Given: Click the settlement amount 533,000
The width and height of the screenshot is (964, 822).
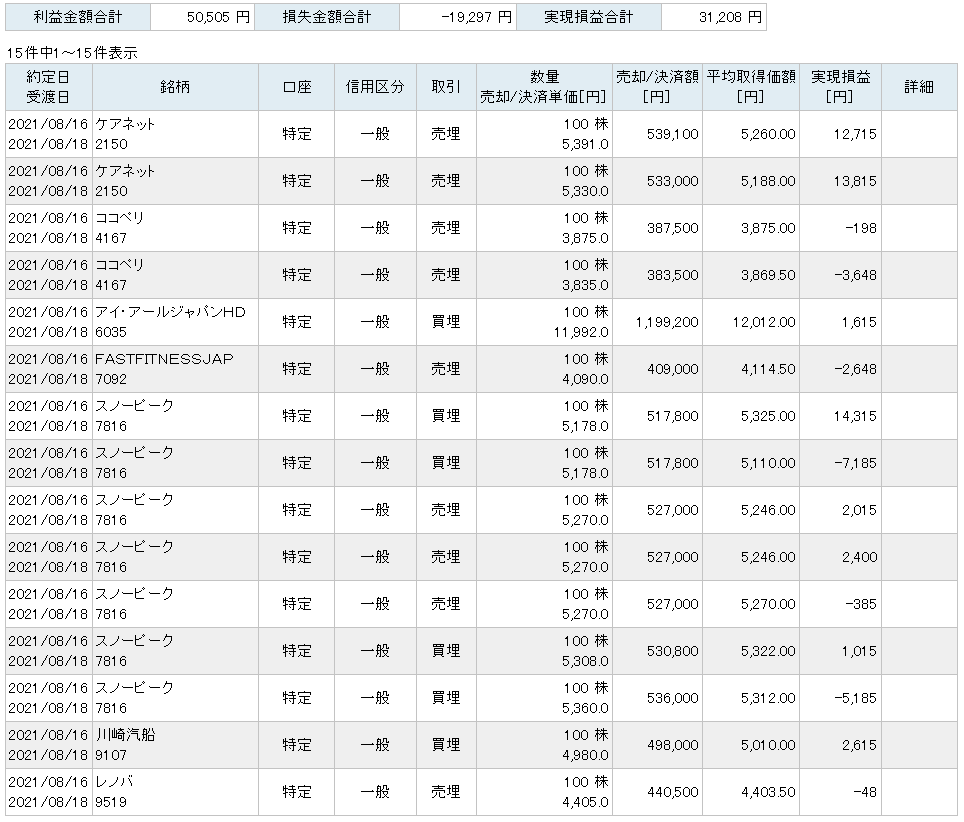Looking at the screenshot, I should [673, 181].
